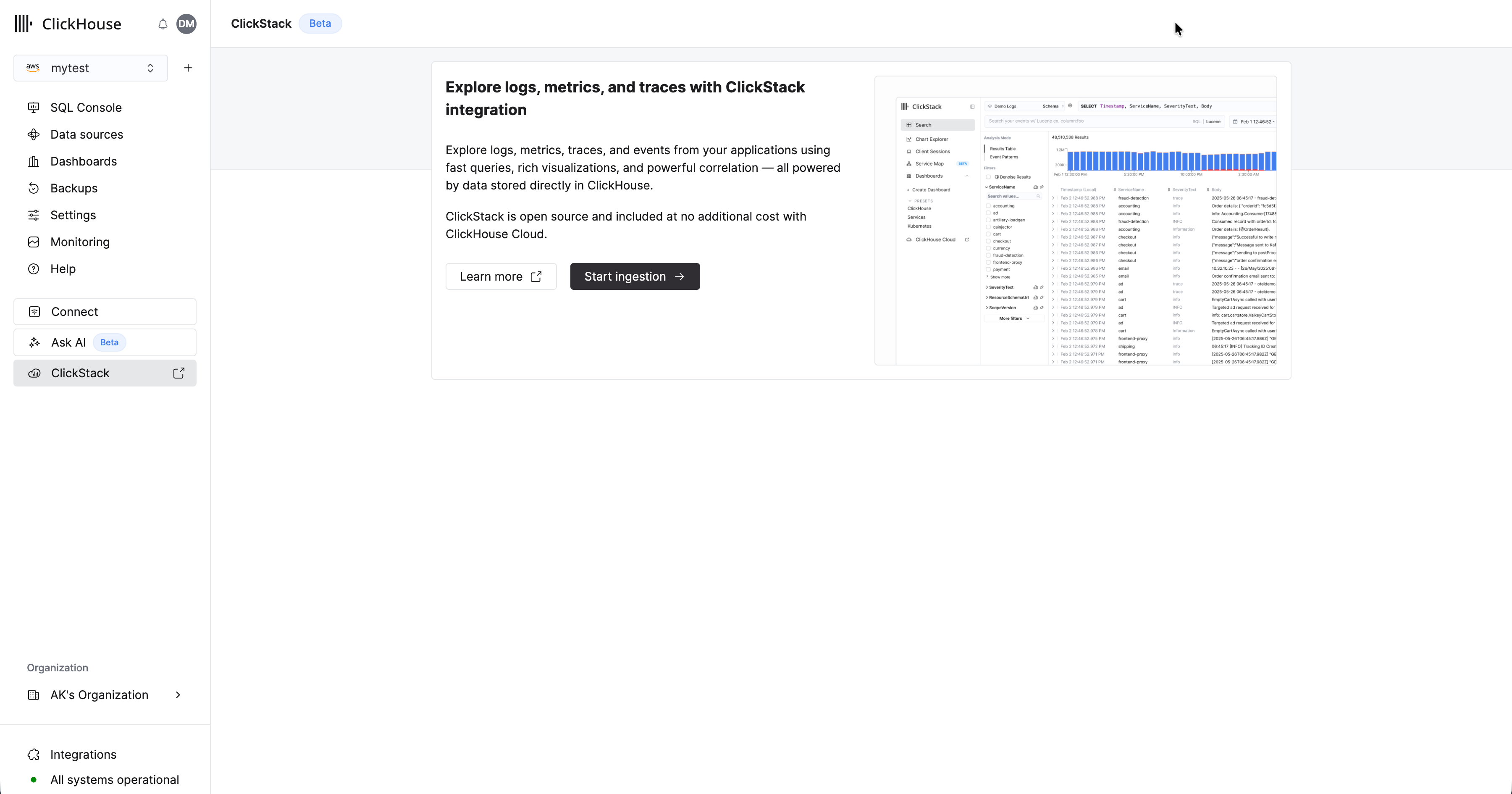Screen dimensions: 1512x794
Task: Open the DM user avatar menu
Action: [186, 24]
